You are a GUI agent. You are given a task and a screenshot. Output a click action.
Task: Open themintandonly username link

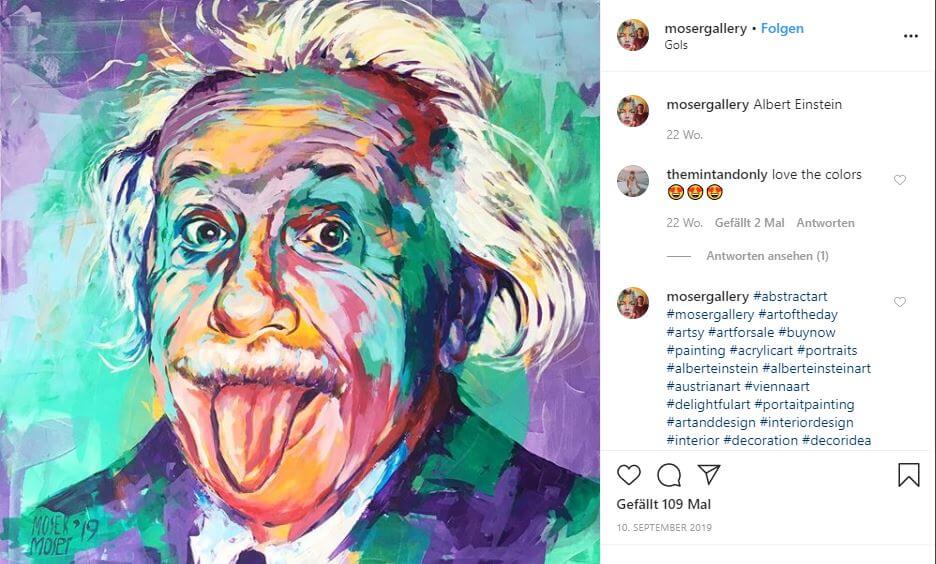tap(716, 175)
